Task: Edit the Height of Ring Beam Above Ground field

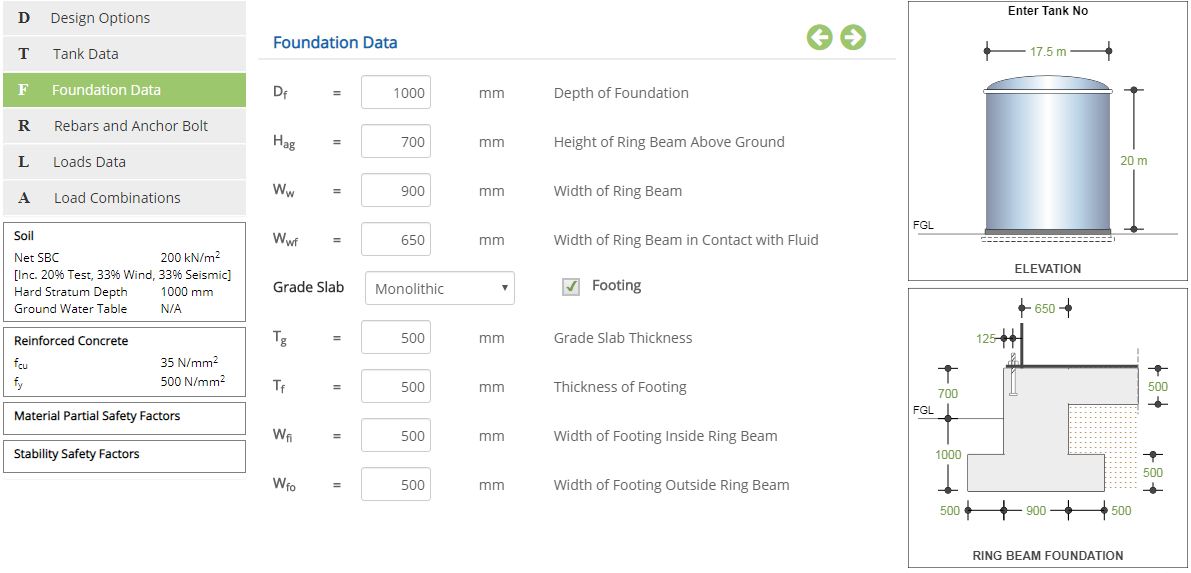Action: tap(396, 142)
